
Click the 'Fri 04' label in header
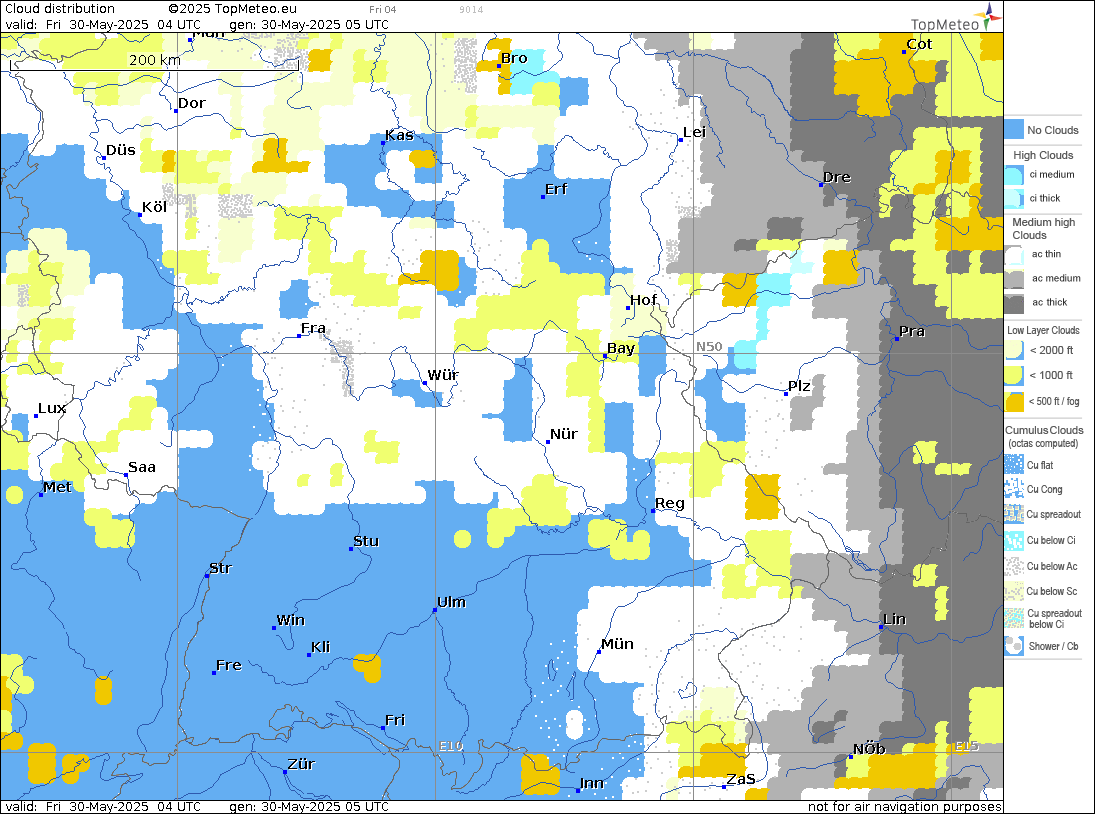(x=383, y=10)
